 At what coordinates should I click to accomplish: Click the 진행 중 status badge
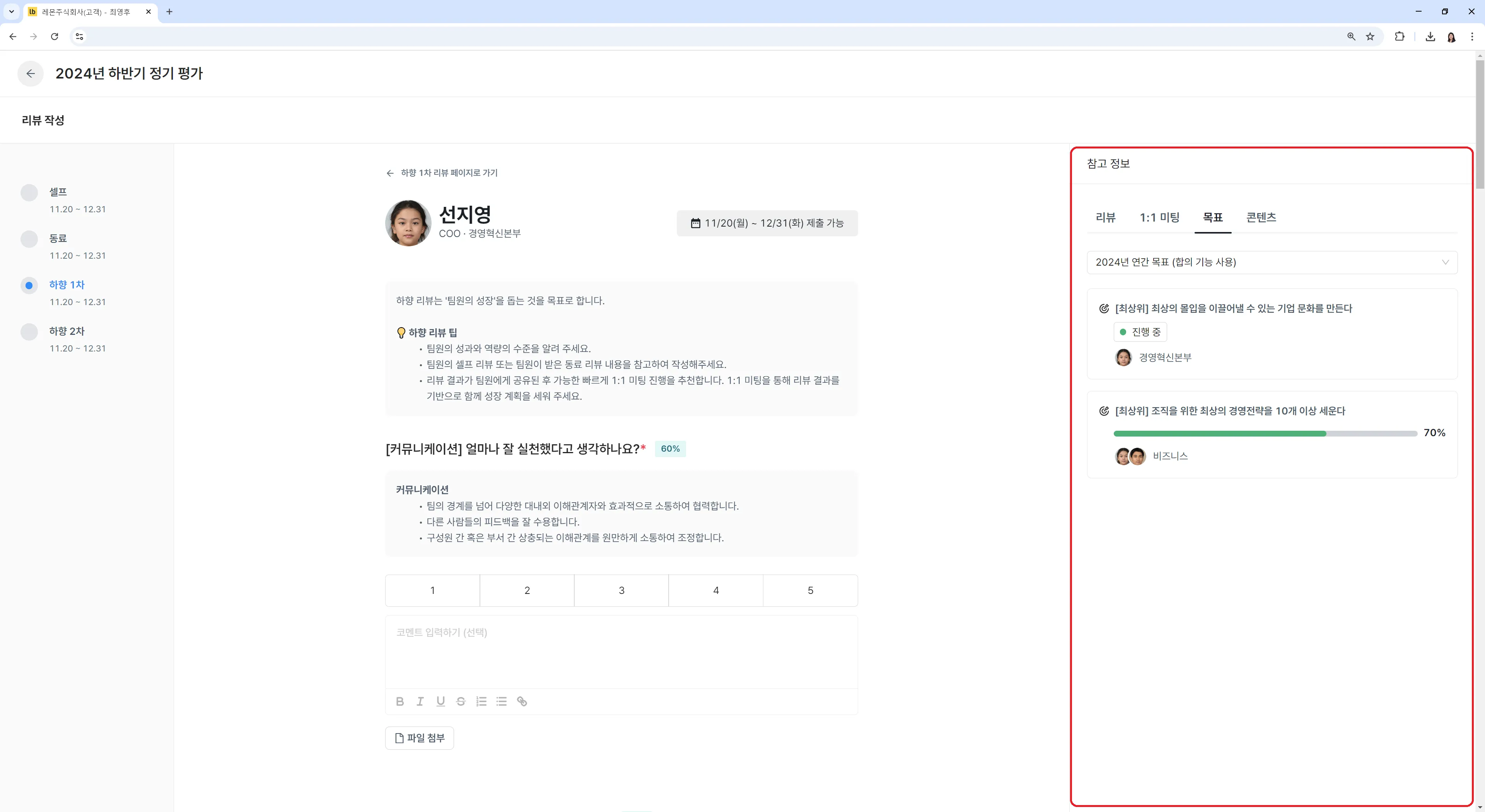click(1140, 332)
